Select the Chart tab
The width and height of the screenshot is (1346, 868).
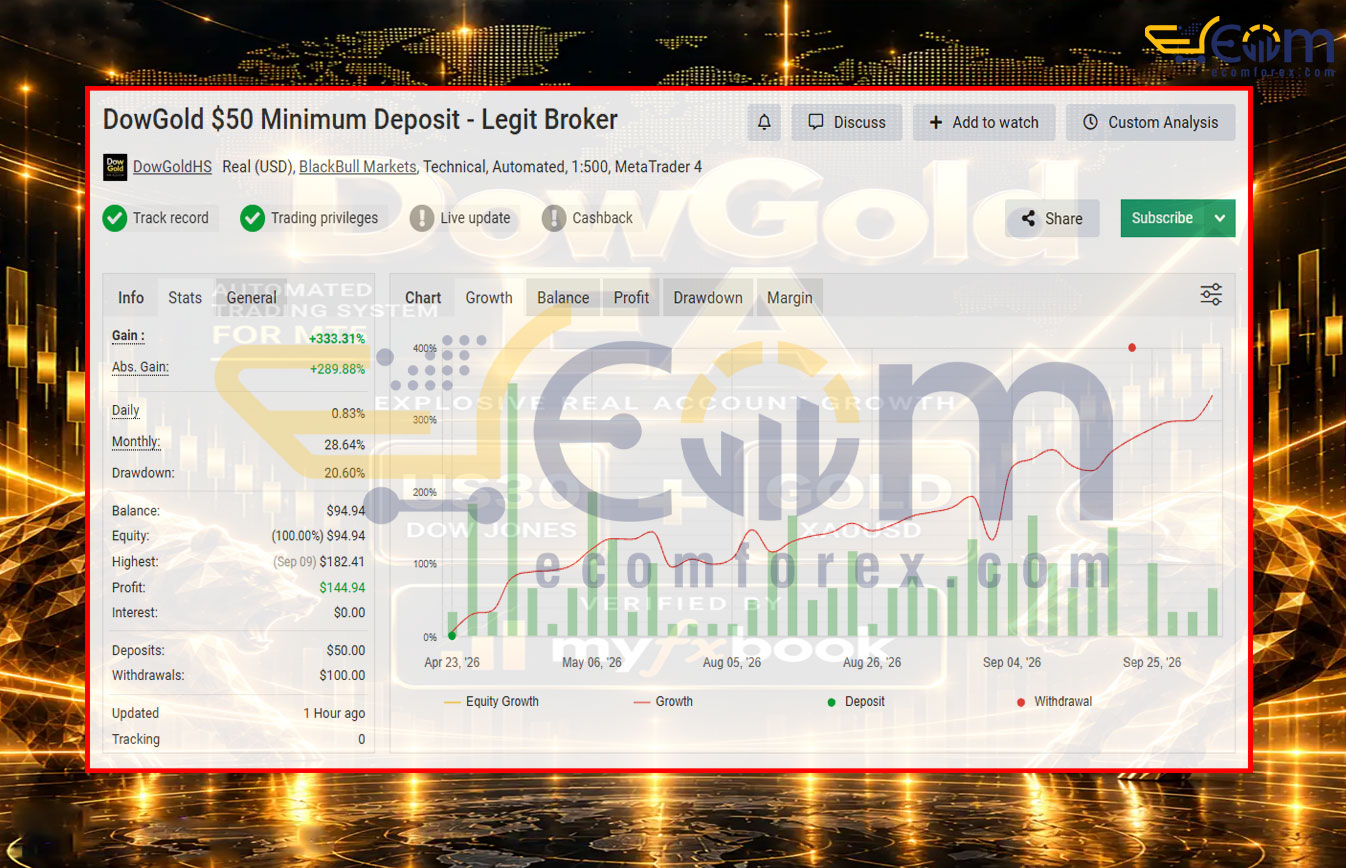tap(423, 297)
